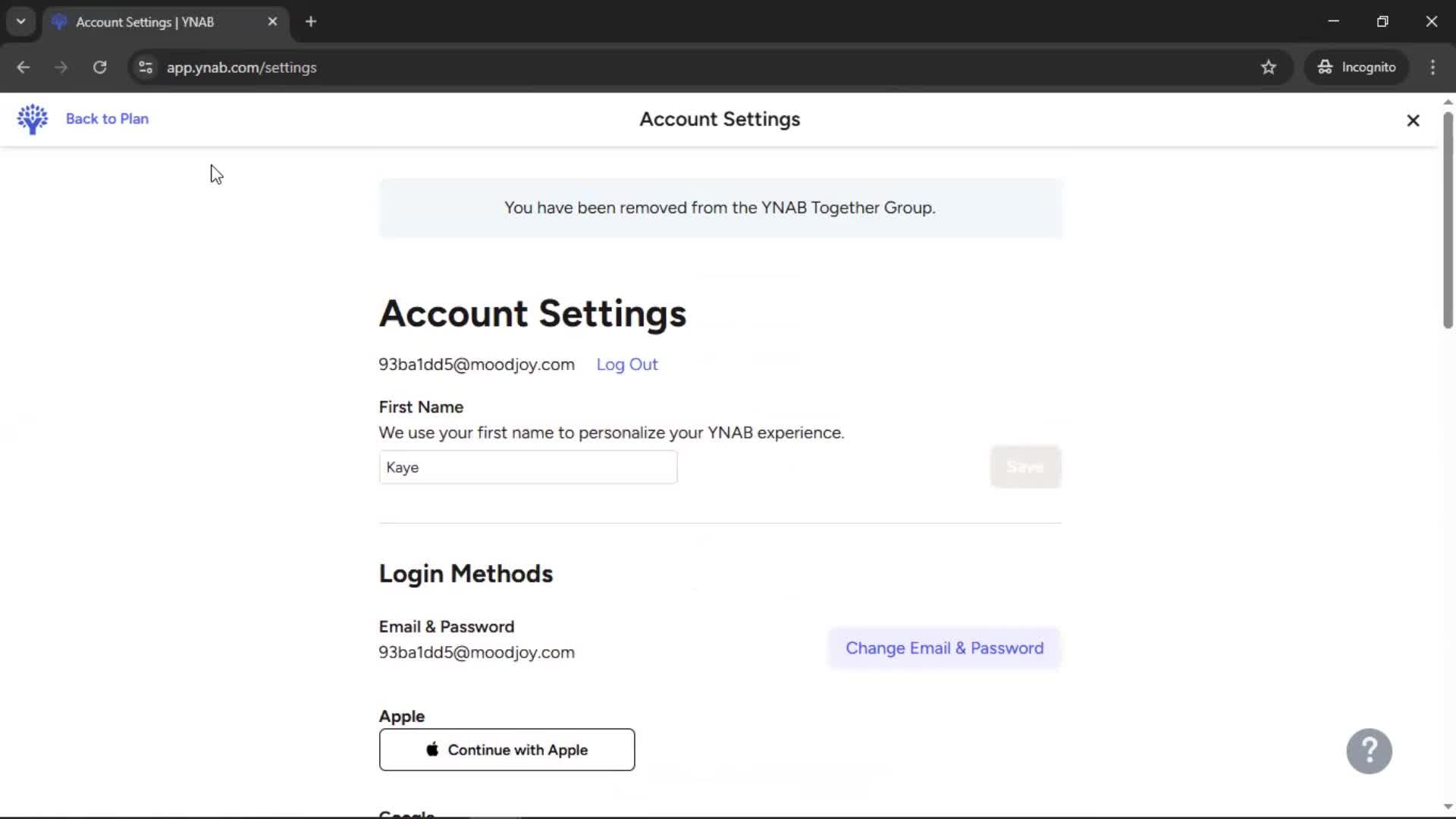Click browser forward arrow
The image size is (1456, 819).
click(x=61, y=67)
